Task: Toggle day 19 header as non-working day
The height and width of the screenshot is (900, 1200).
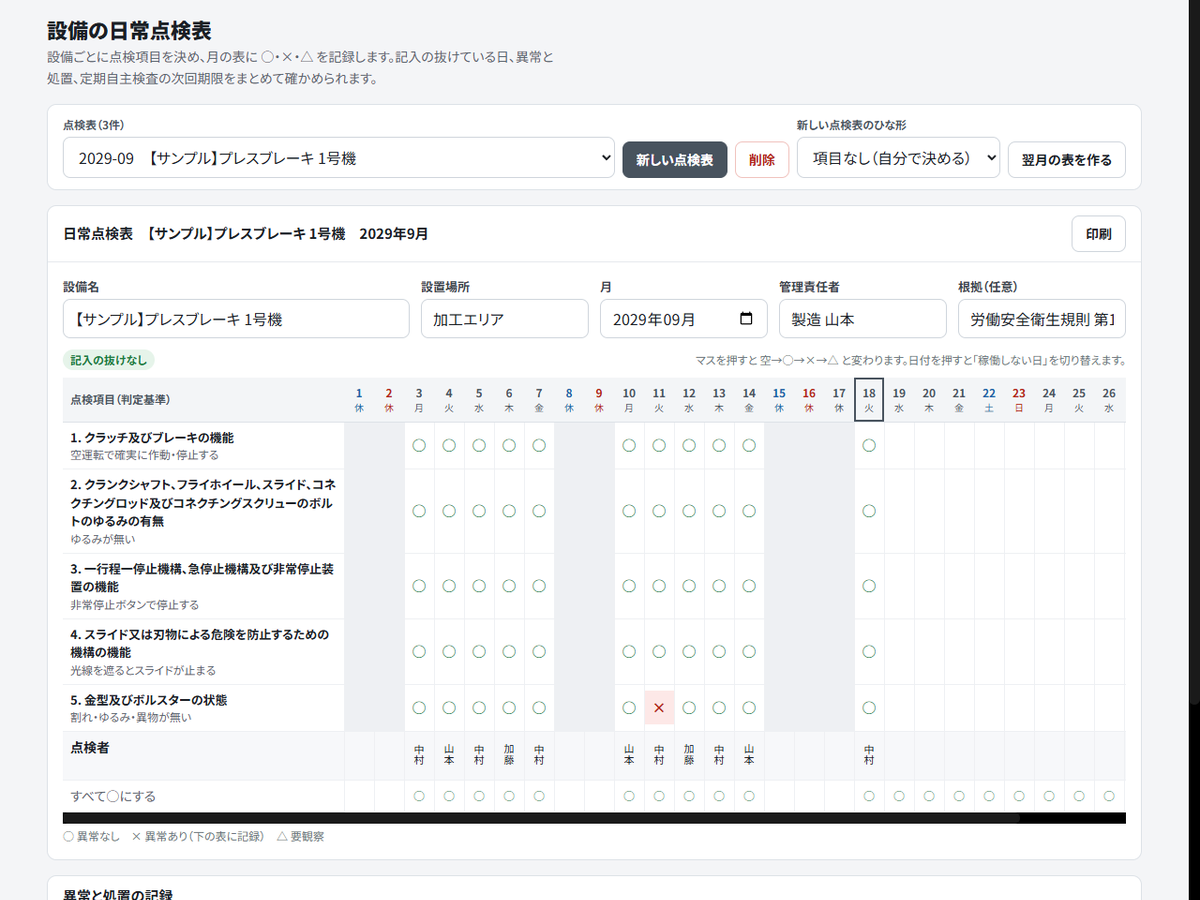Action: (x=899, y=400)
